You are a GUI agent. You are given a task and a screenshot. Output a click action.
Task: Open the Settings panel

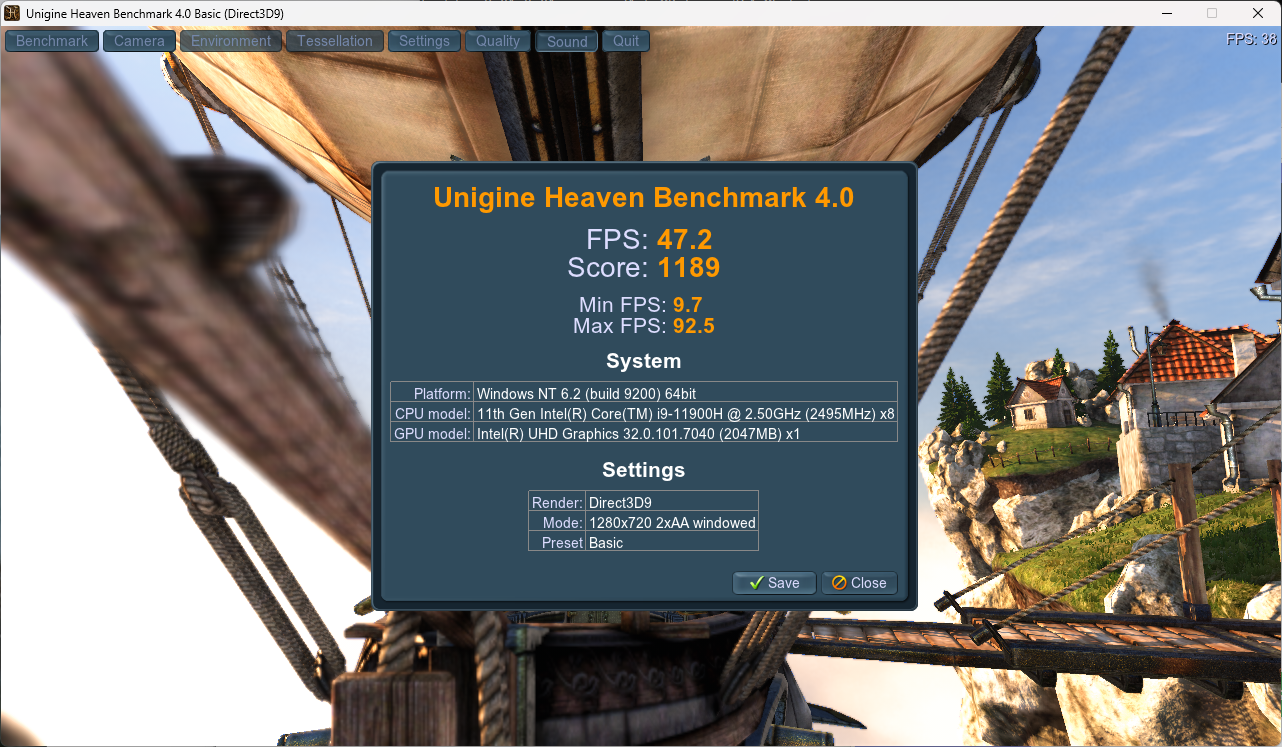[x=424, y=41]
